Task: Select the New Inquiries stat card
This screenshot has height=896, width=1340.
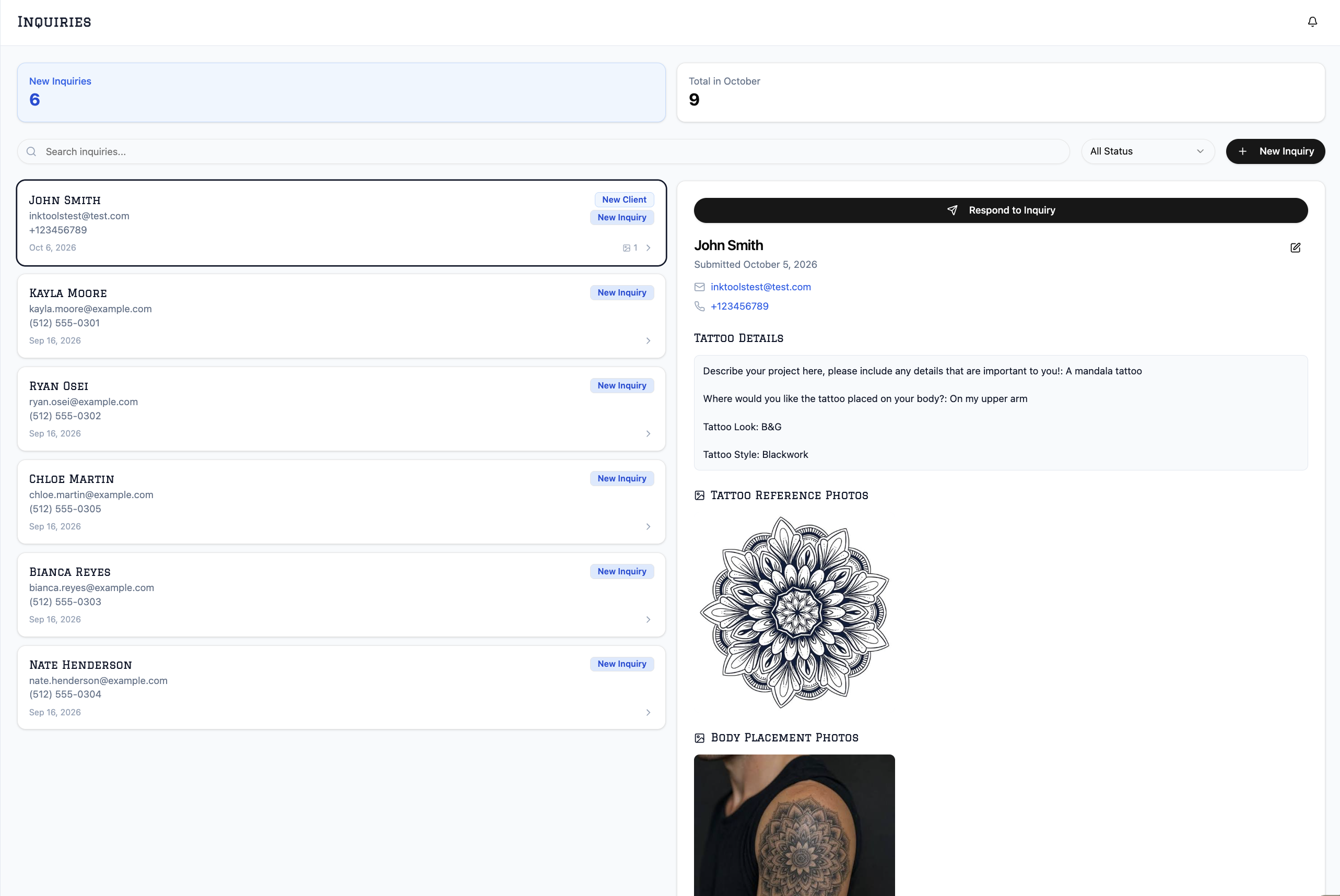Action: [341, 92]
